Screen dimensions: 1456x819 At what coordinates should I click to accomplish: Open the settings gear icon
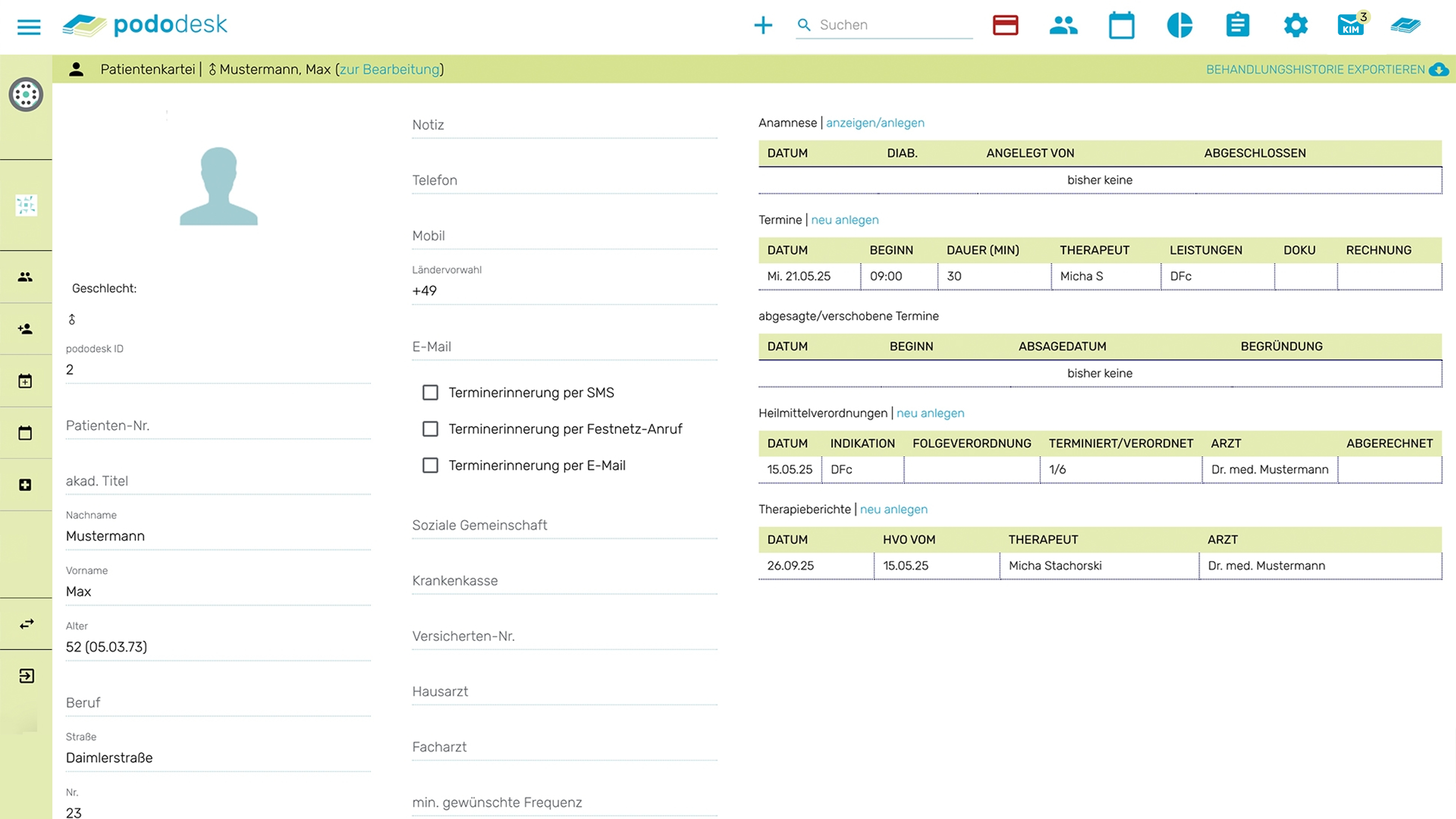click(x=1295, y=25)
